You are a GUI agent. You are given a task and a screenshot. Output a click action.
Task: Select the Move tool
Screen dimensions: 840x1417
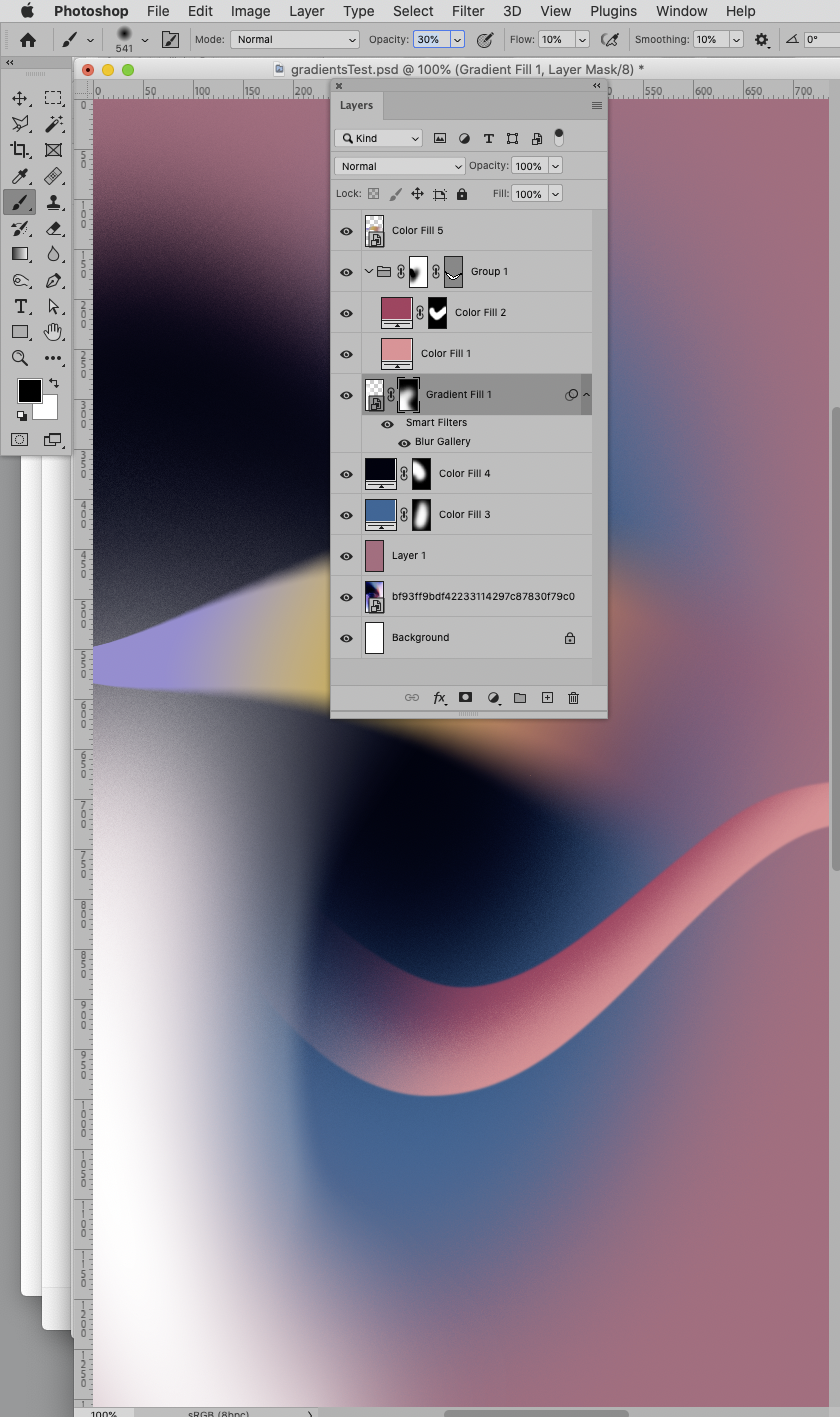20,97
